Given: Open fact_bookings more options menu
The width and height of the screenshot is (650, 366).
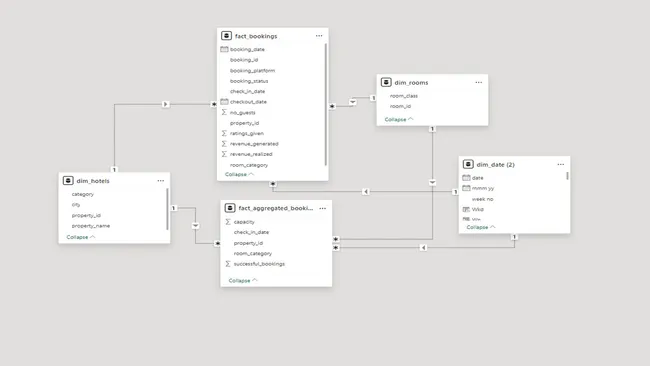Looking at the screenshot, I should click(319, 36).
